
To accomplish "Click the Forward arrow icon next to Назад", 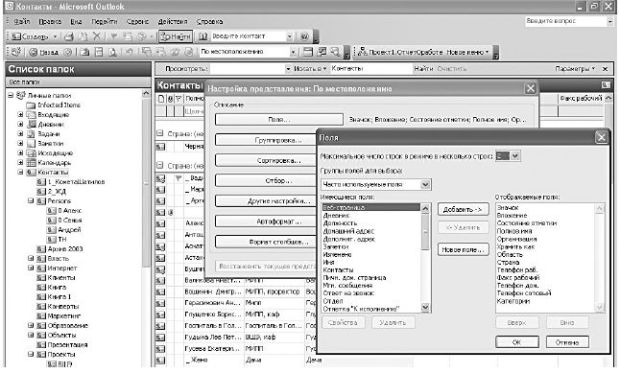I will point(68,52).
